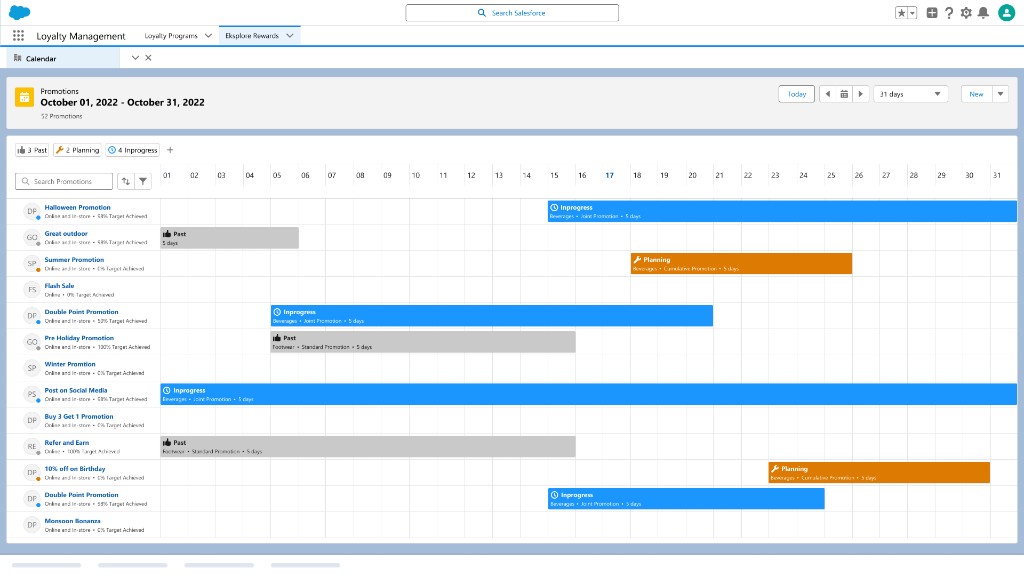Open the Calendar tab options chevron

(x=135, y=57)
